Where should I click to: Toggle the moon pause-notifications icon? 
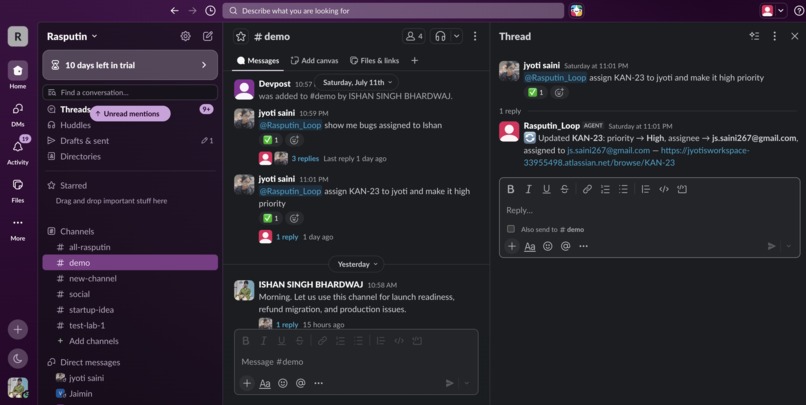(17, 359)
